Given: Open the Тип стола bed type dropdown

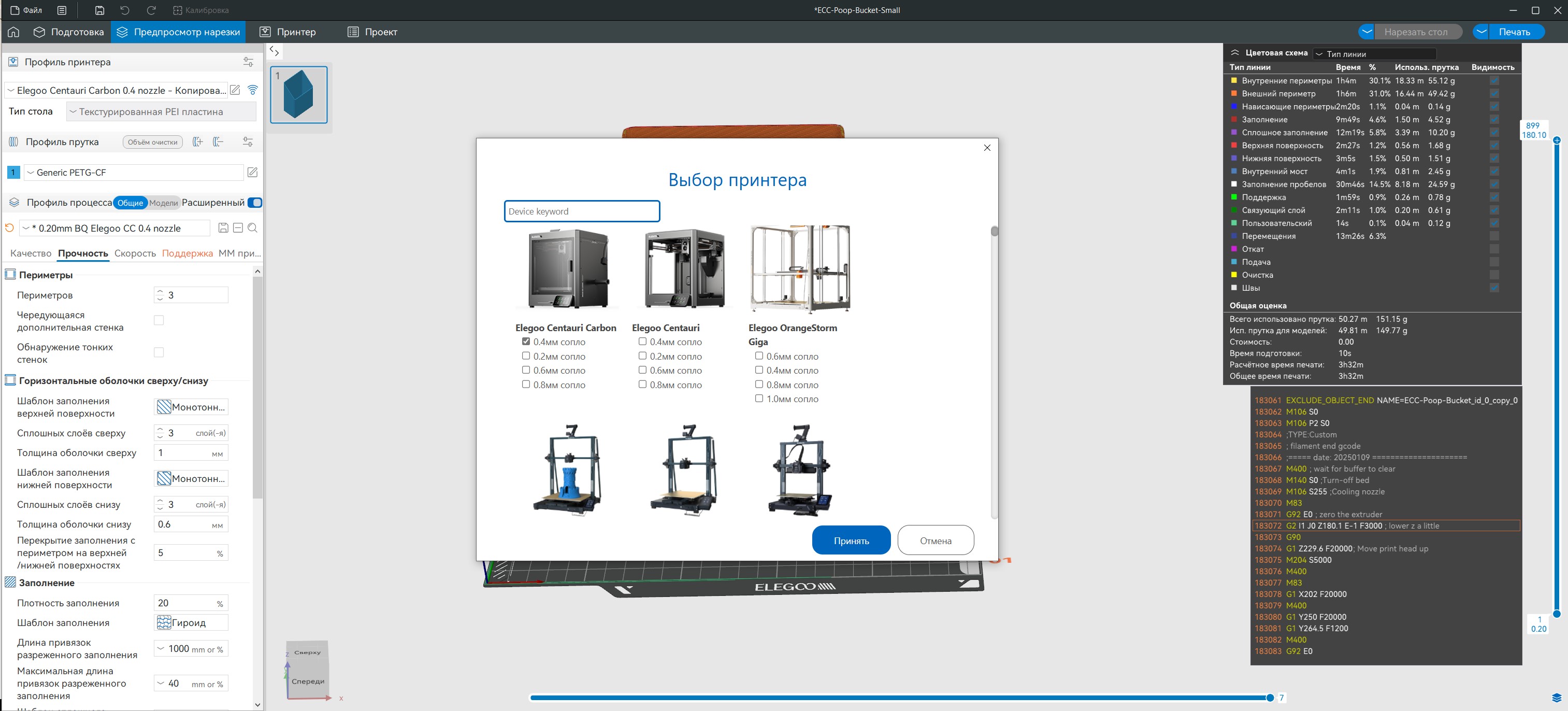Looking at the screenshot, I should click(161, 111).
